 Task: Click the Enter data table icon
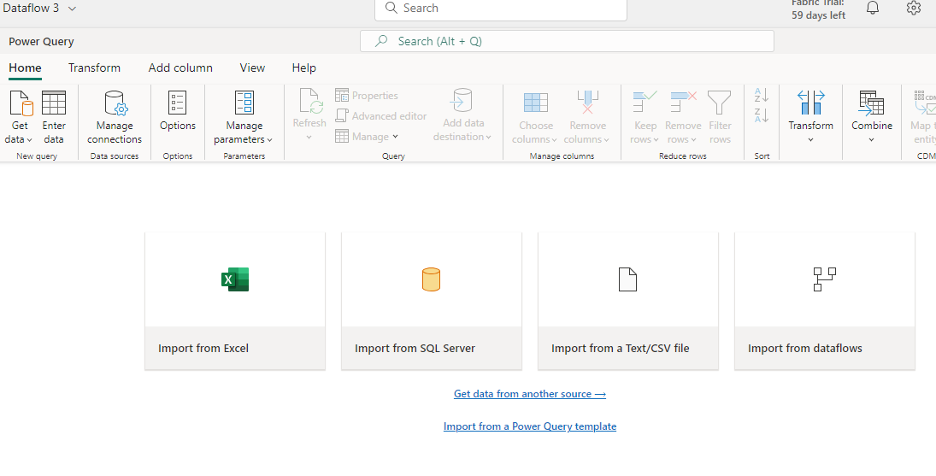pyautogui.click(x=54, y=103)
